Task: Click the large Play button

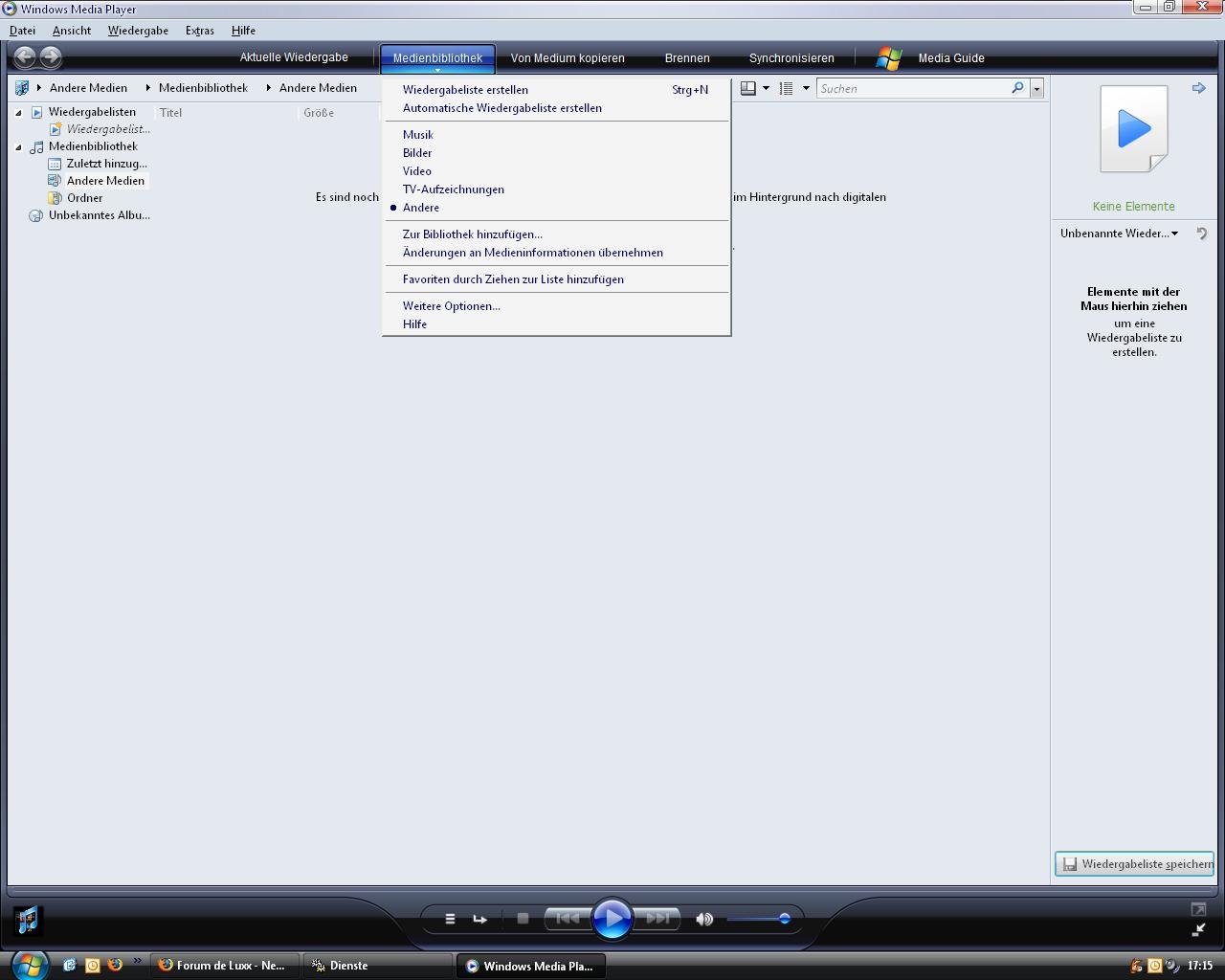Action: (x=612, y=919)
